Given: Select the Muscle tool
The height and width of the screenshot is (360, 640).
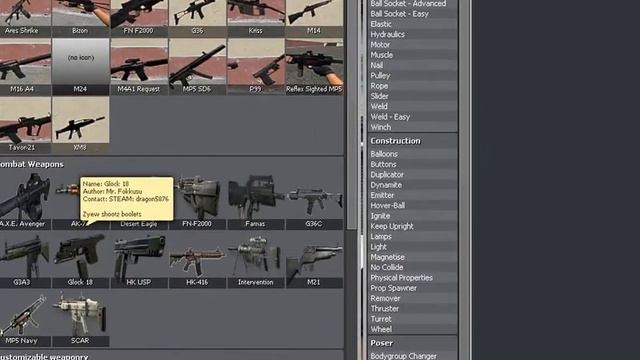Looking at the screenshot, I should [412, 55].
